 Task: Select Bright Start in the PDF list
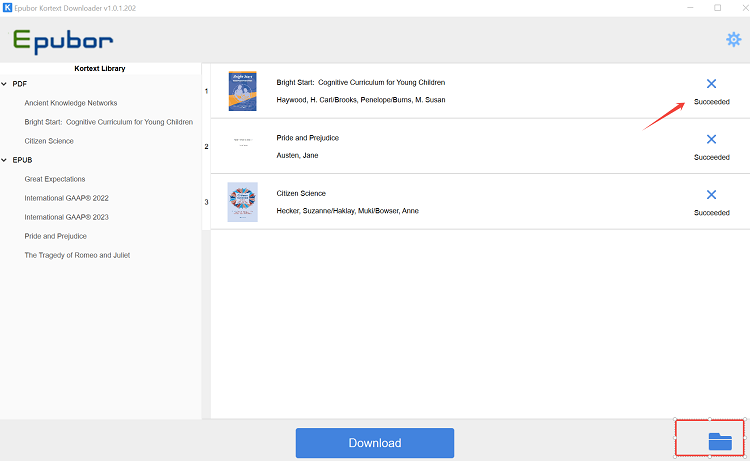coord(109,122)
